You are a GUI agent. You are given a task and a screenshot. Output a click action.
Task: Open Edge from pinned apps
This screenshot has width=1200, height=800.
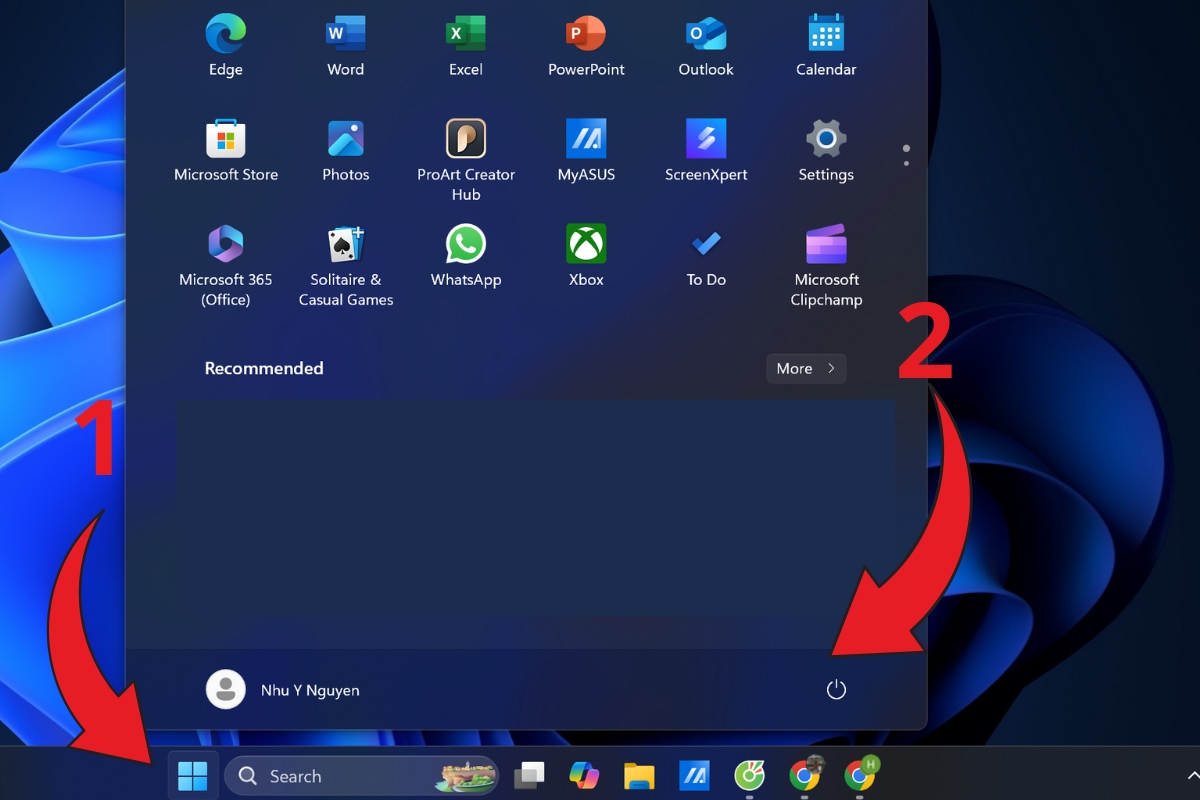pos(226,45)
